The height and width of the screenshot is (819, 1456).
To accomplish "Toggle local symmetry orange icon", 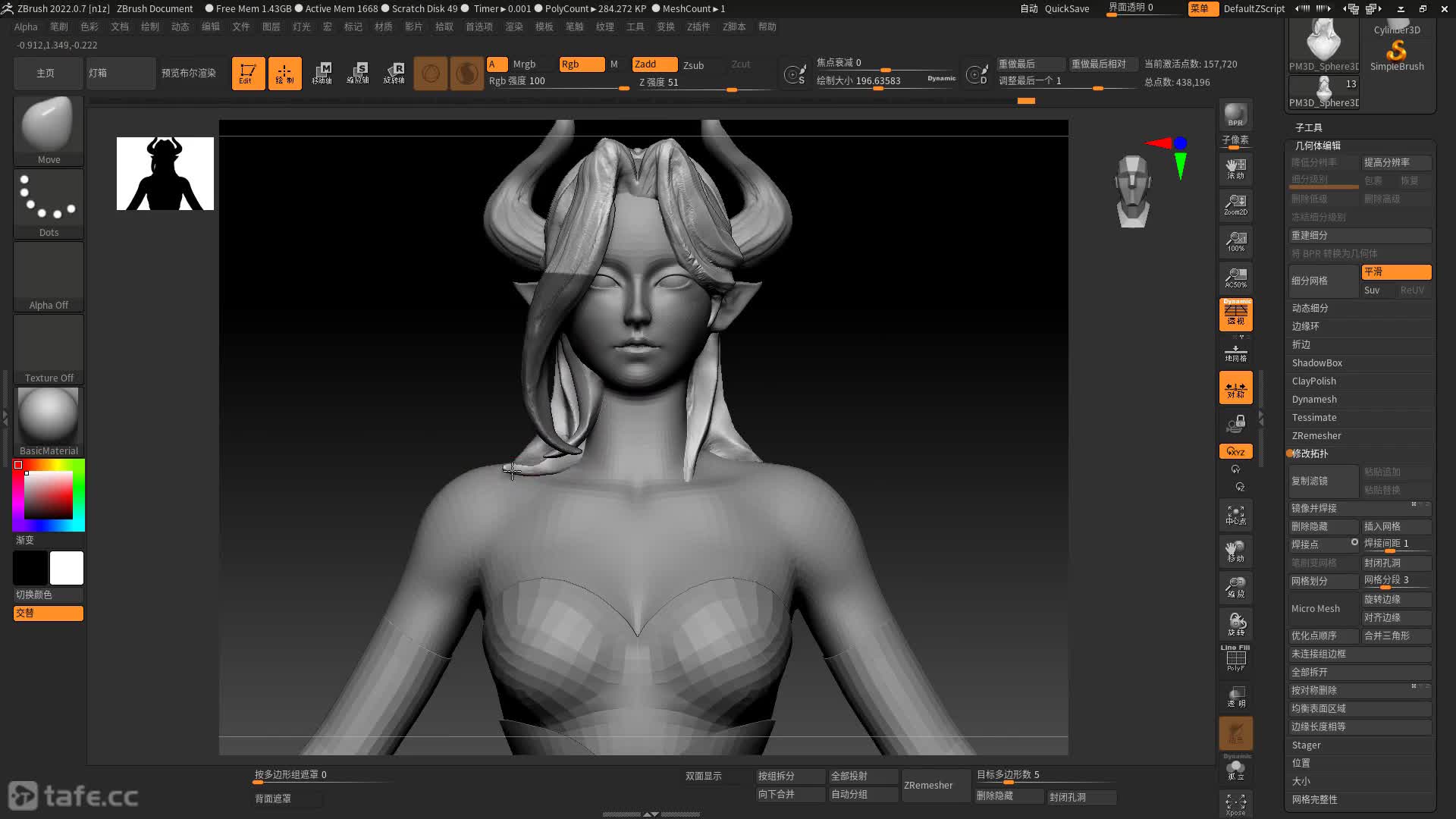I will (1235, 388).
